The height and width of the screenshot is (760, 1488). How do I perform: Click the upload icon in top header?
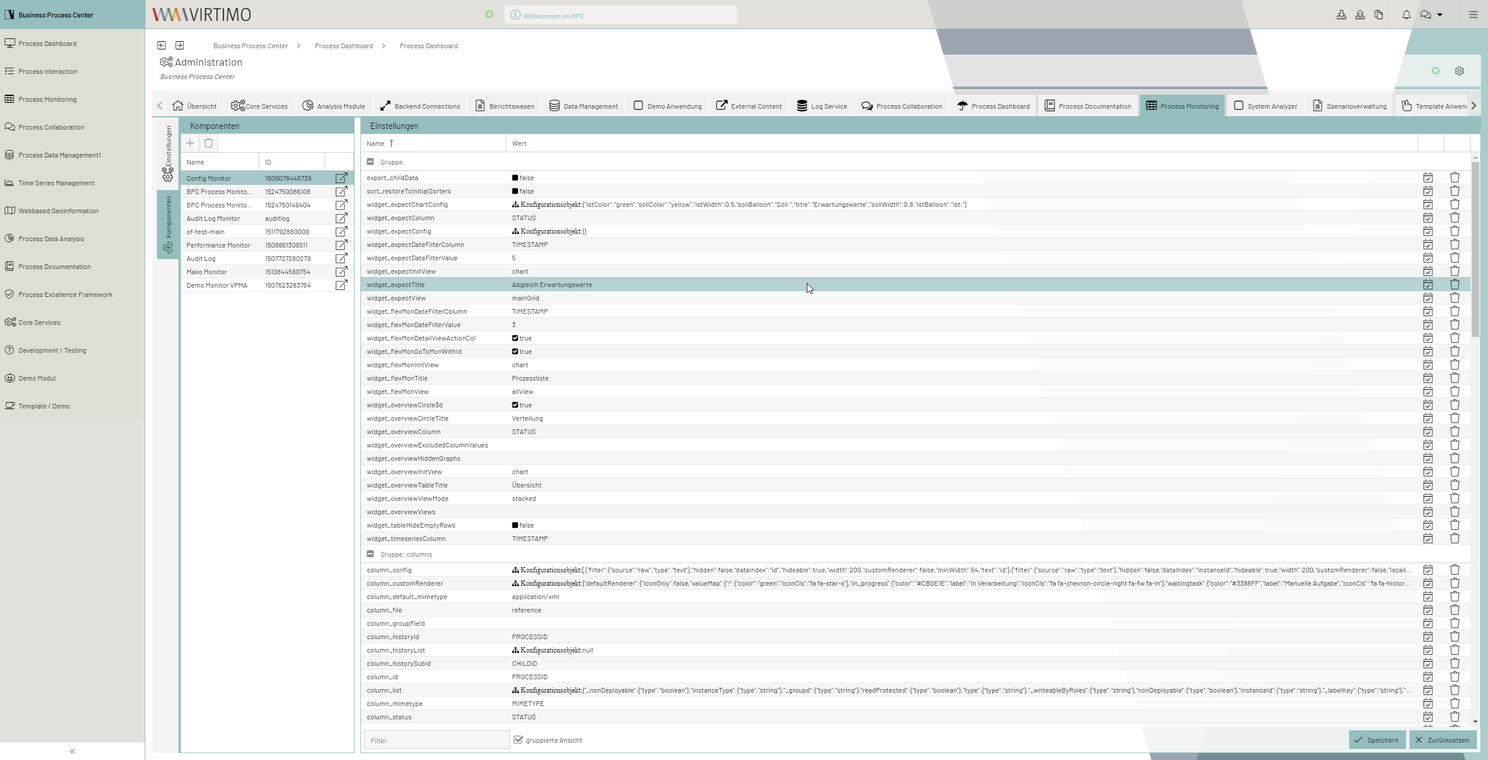tap(1360, 15)
